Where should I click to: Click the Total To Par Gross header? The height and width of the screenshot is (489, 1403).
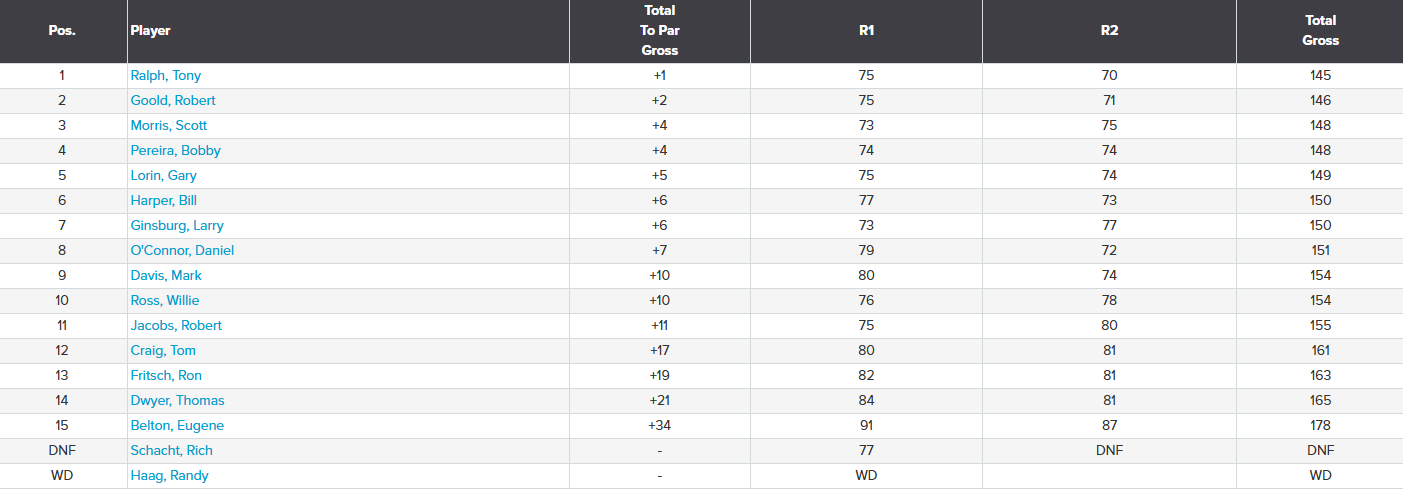[x=659, y=30]
